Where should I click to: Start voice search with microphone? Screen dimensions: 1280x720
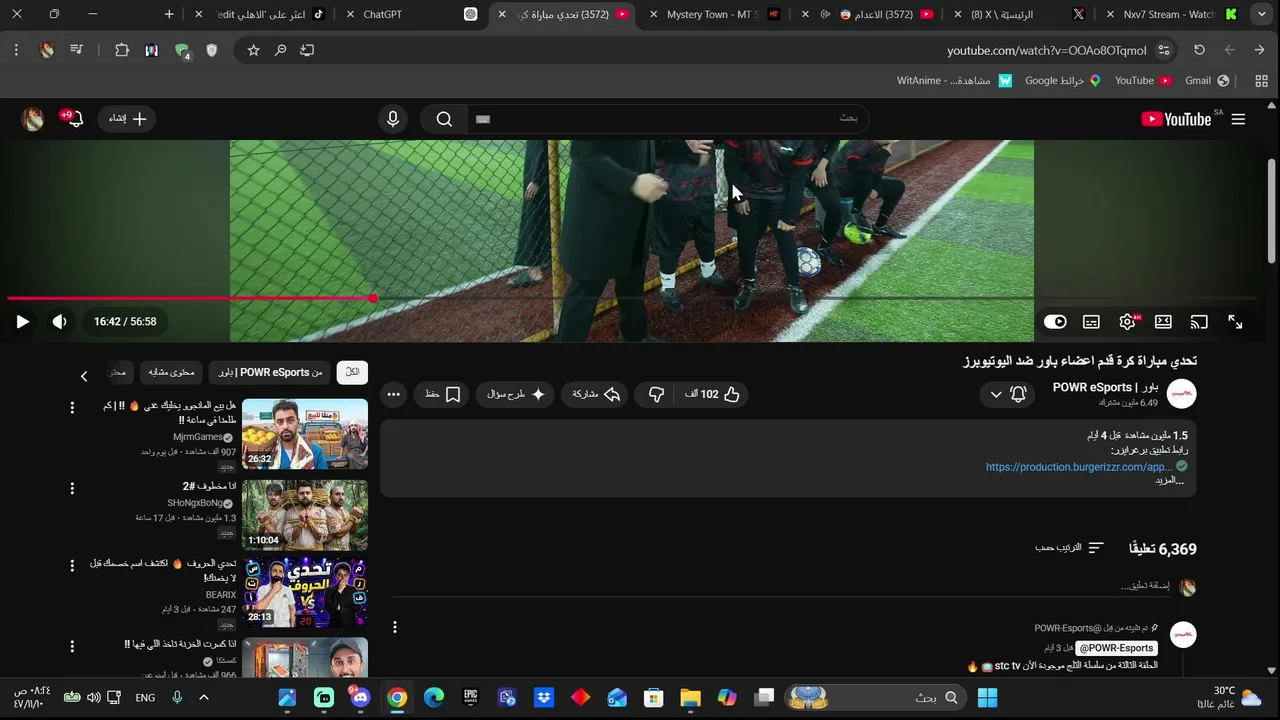pyautogui.click(x=393, y=119)
